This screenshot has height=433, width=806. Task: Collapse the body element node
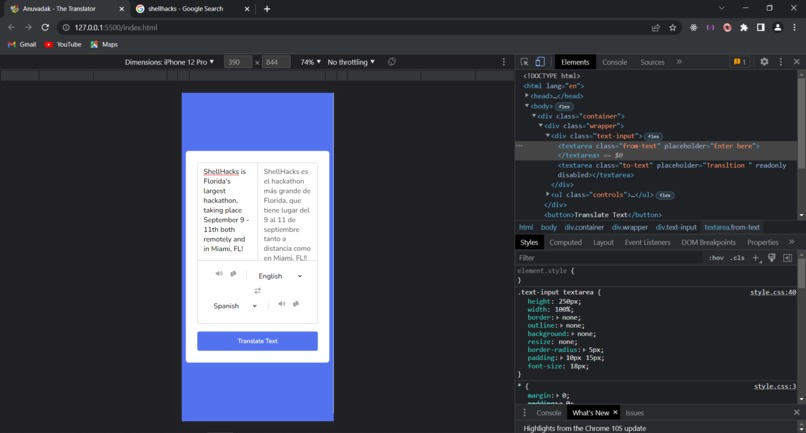(x=527, y=106)
